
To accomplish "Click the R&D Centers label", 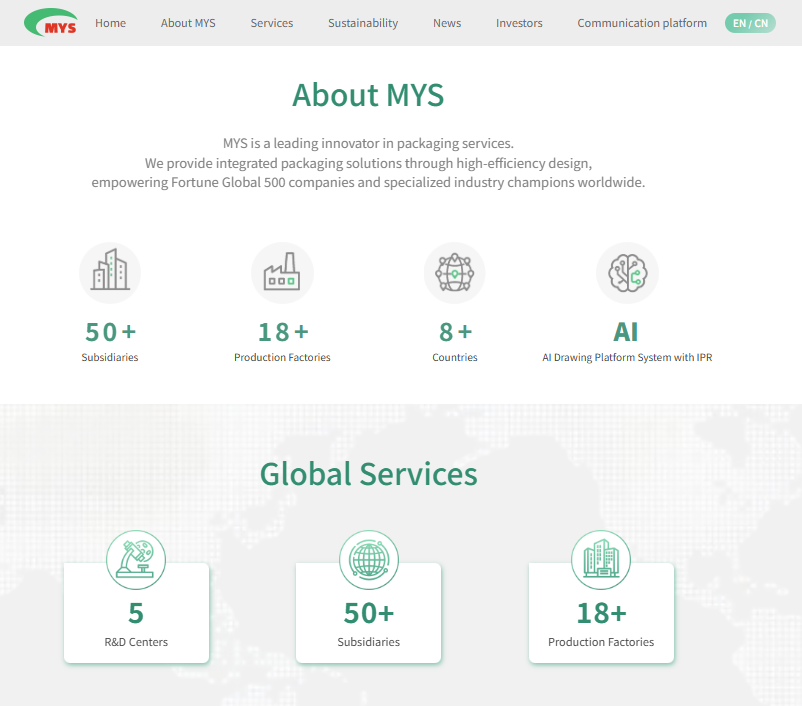I will click(136, 642).
